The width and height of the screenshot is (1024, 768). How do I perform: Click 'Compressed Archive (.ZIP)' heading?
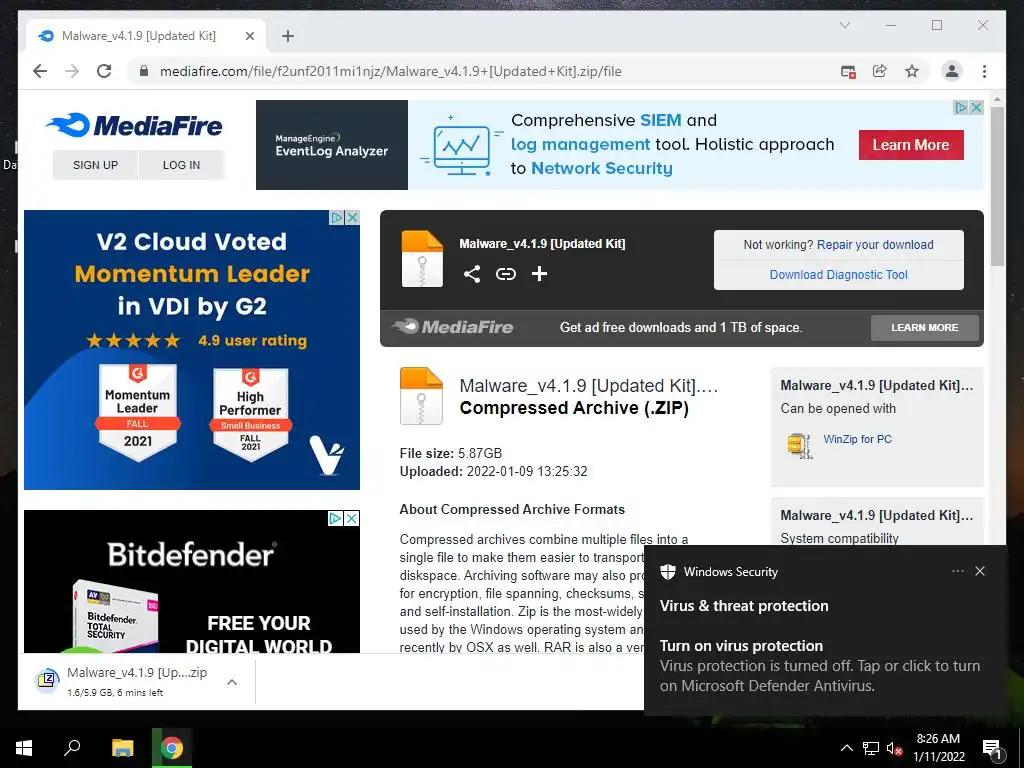[x=574, y=408]
